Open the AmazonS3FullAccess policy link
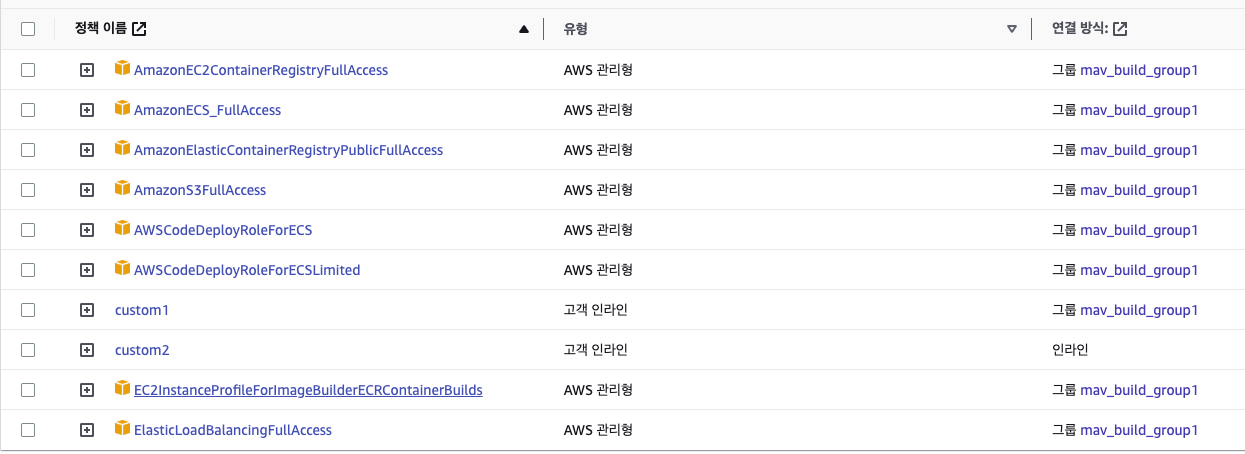Viewport: 1245px width, 454px height. 200,190
